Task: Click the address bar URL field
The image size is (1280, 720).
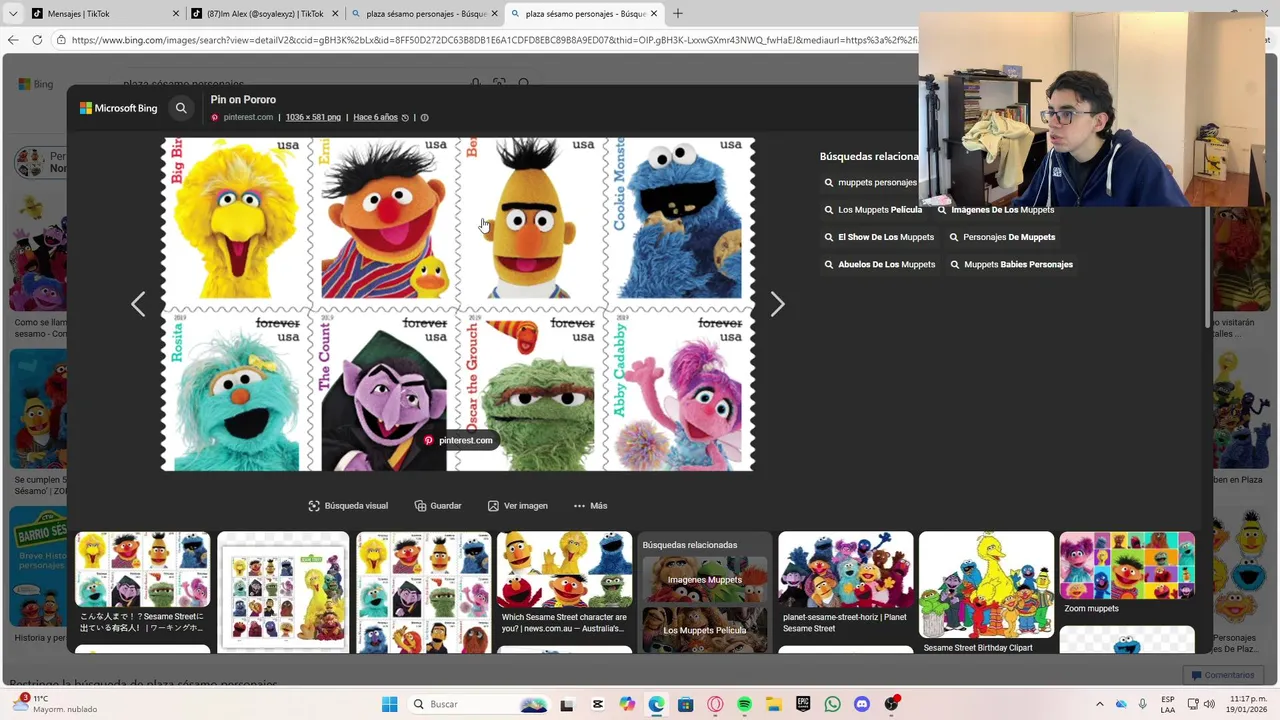Action: pos(490,40)
